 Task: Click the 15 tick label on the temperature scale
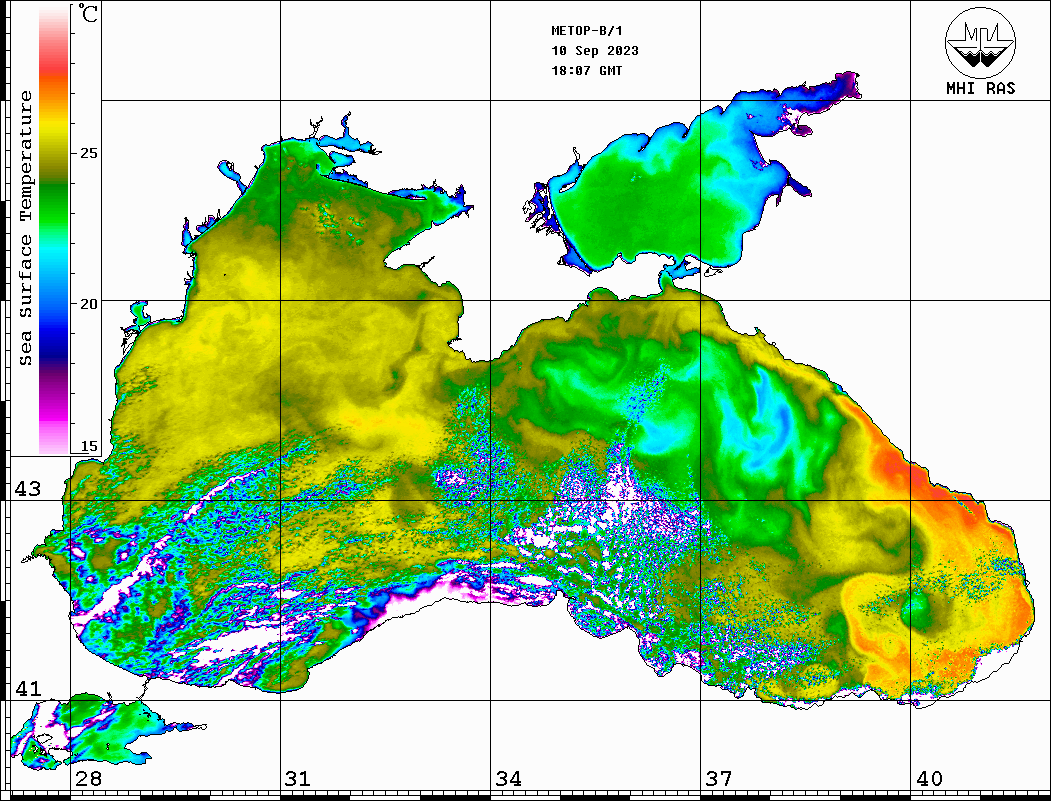point(88,446)
